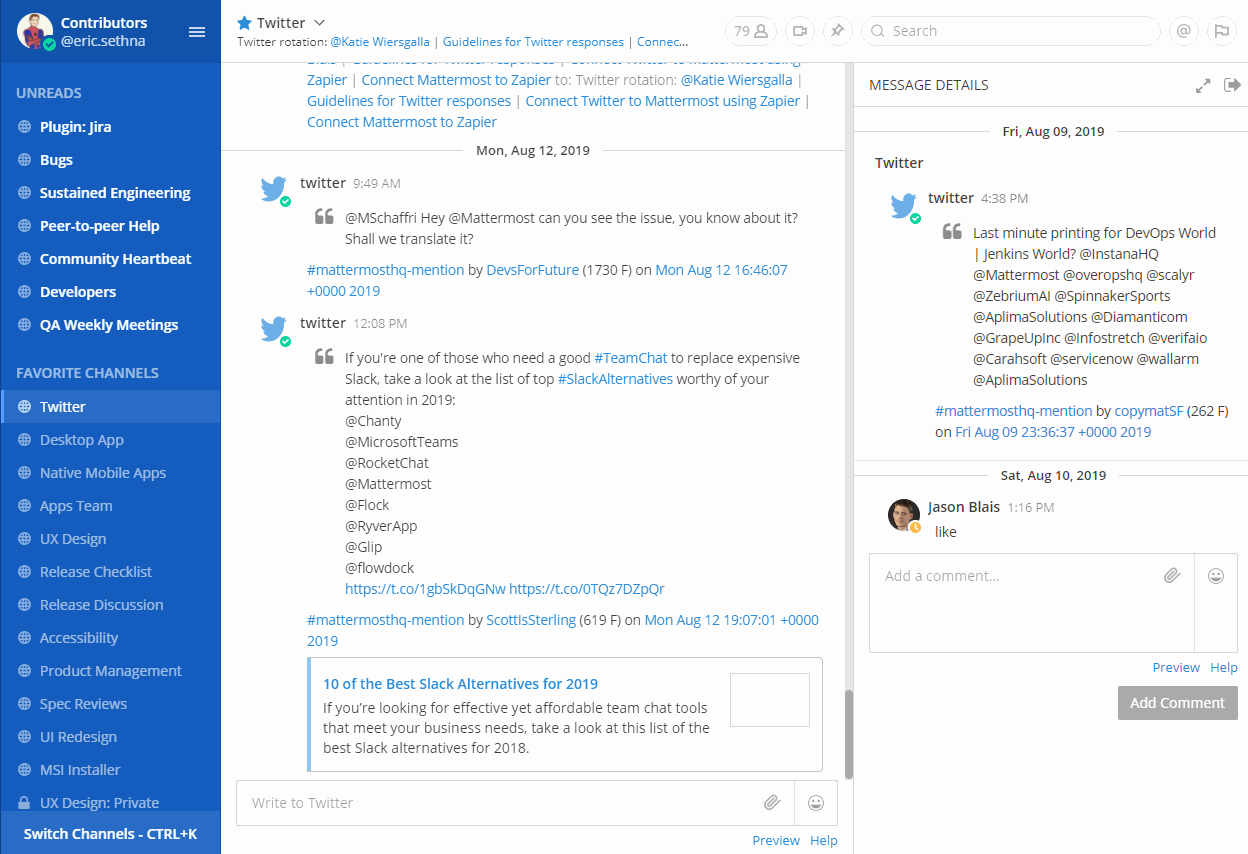Click Preview link under comment box
The height and width of the screenshot is (854, 1248).
tap(1175, 667)
